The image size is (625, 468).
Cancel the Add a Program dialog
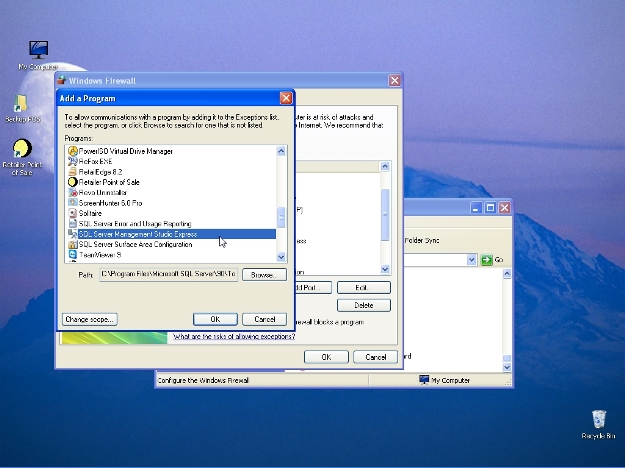click(x=265, y=319)
